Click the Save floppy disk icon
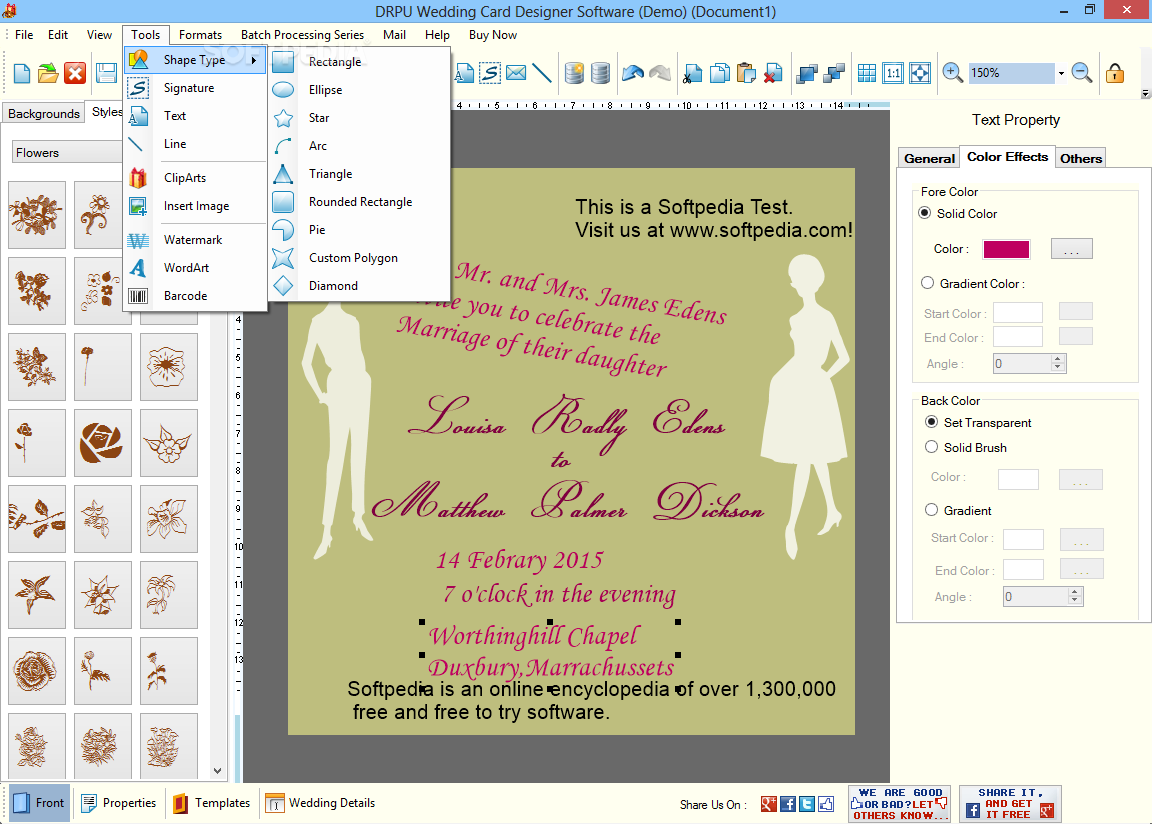 (x=107, y=73)
